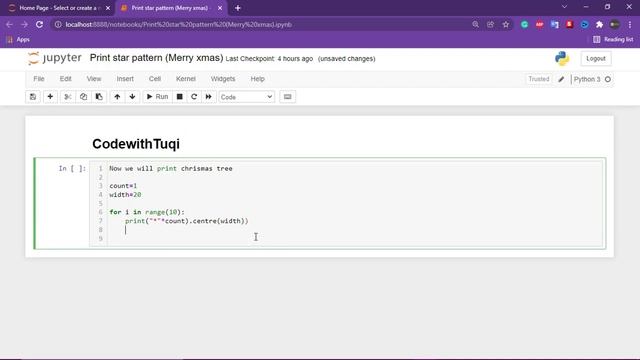Image resolution: width=640 pixels, height=360 pixels.
Task: Click the Jupyter logo
Action: click(x=55, y=58)
